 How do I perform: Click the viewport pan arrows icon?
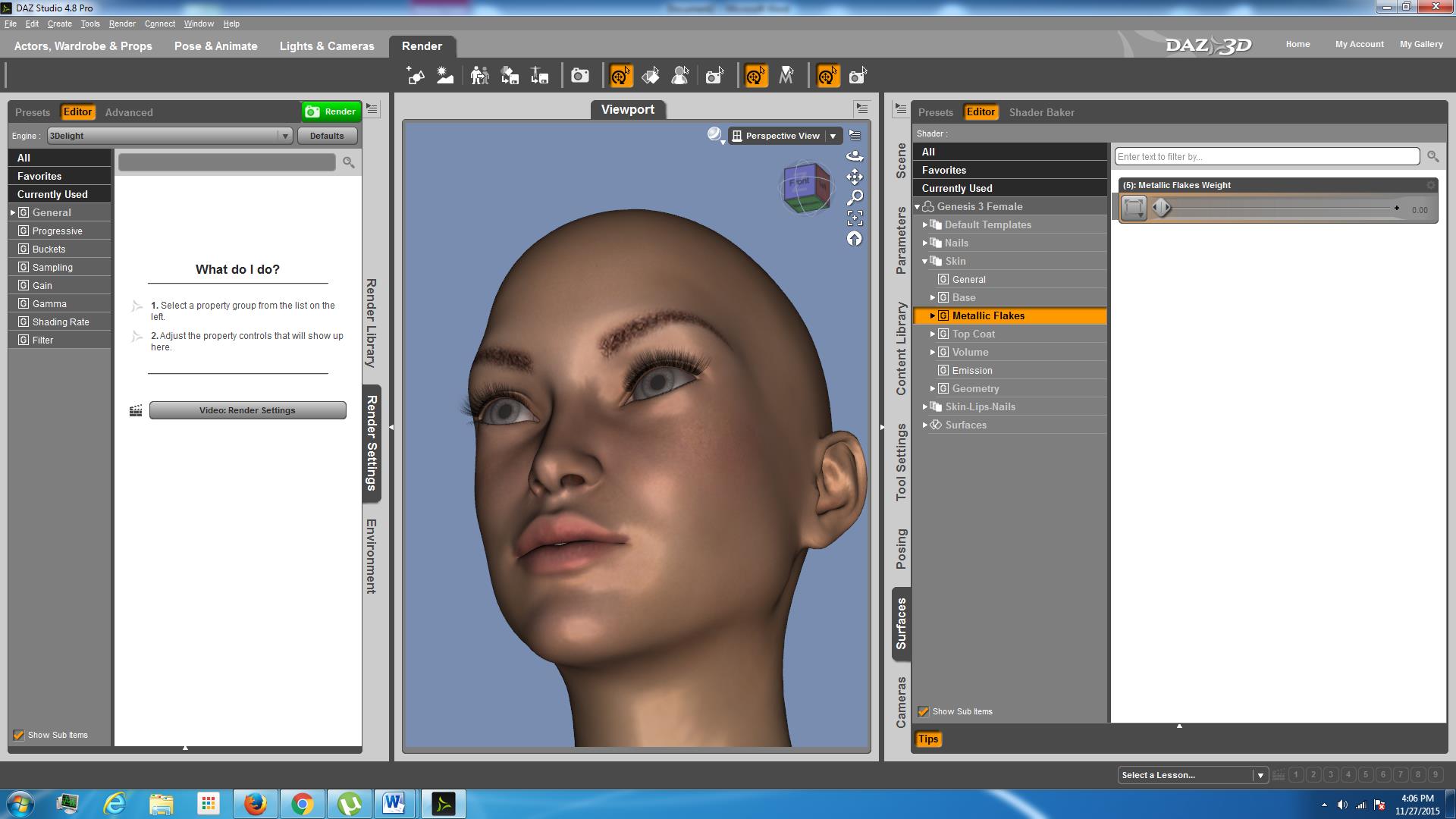(855, 177)
